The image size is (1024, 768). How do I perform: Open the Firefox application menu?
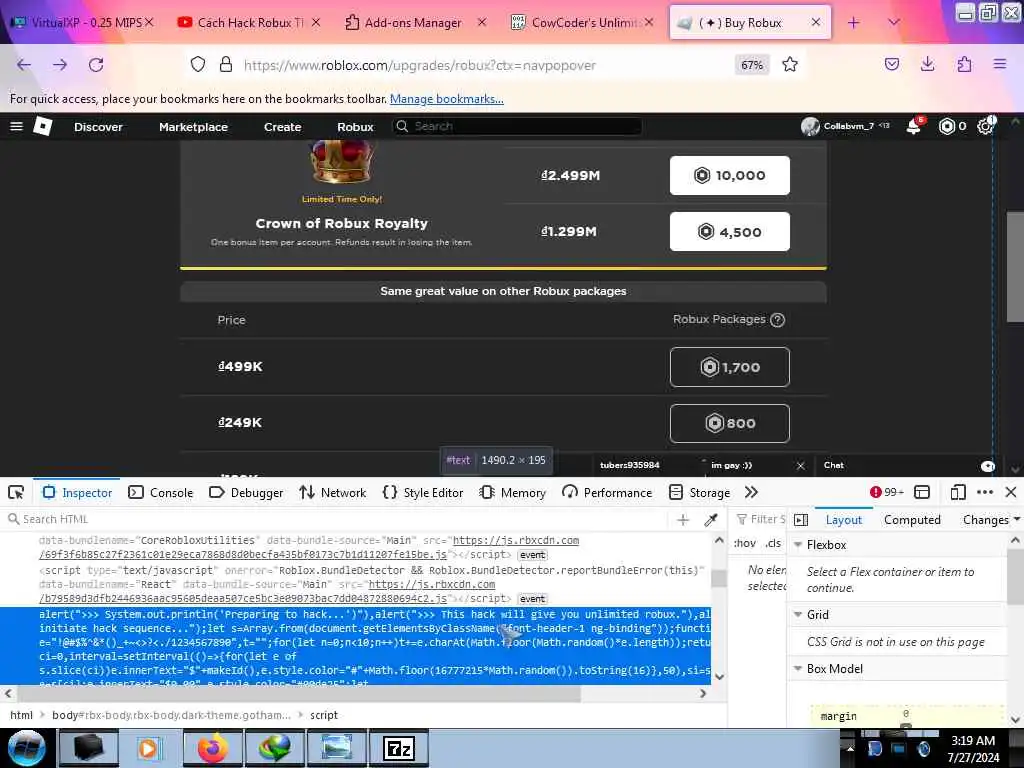coord(1000,64)
